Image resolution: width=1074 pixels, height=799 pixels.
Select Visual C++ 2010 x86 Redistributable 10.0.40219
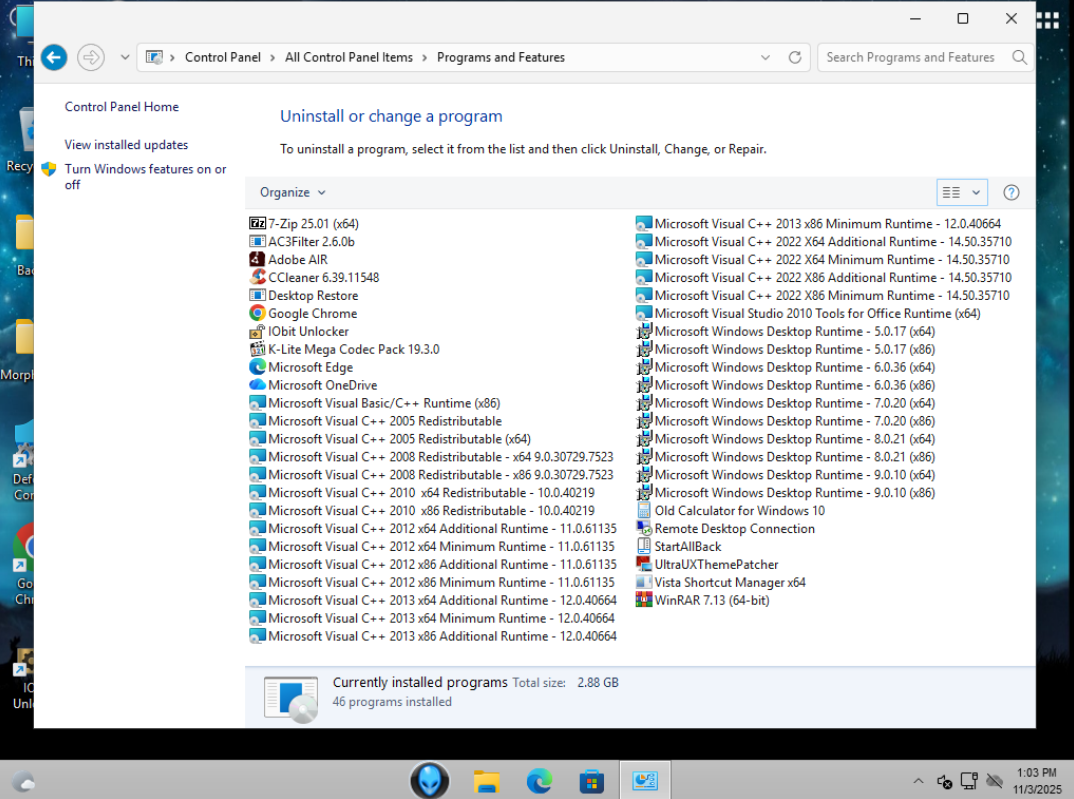422,511
